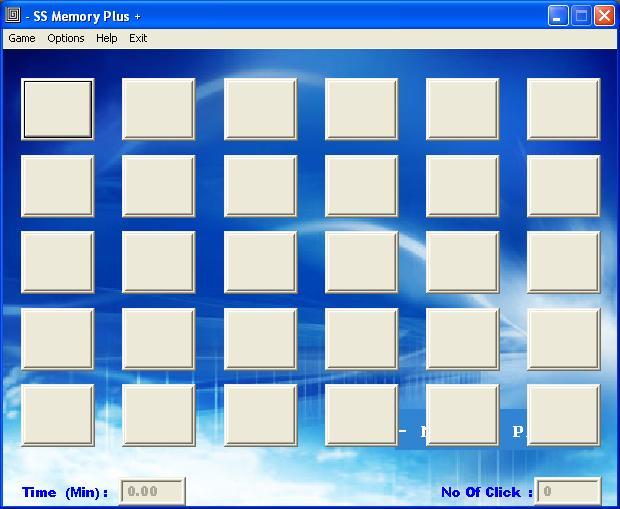Turn over the card in bottom row, column four
620x509 pixels.
[x=361, y=415]
